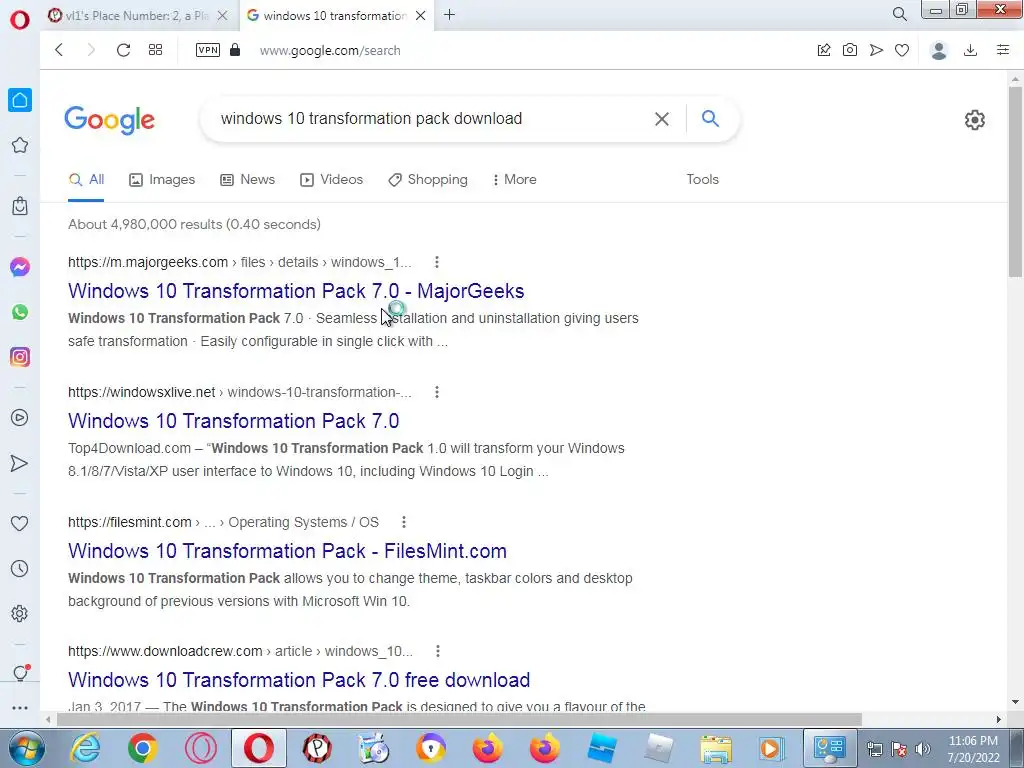The height and width of the screenshot is (768, 1024).
Task: Switch to the Shopping results tab
Action: 428,180
